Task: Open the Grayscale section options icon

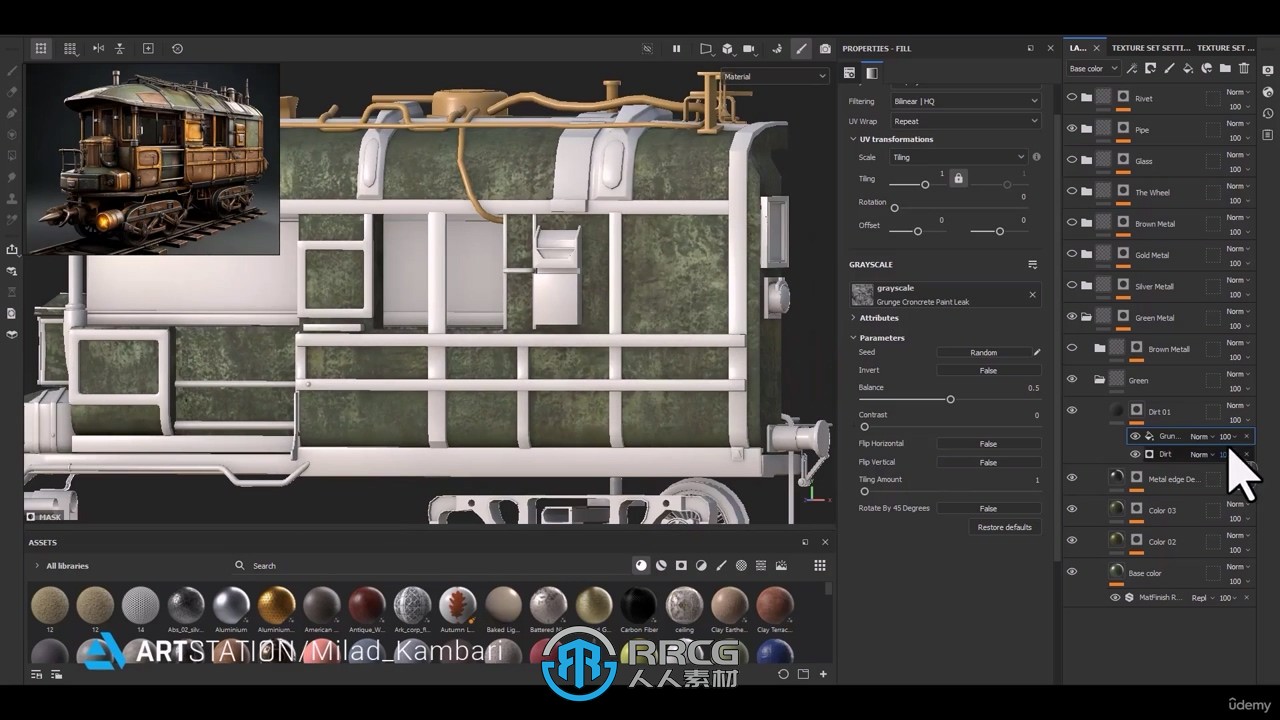Action: click(x=1032, y=265)
